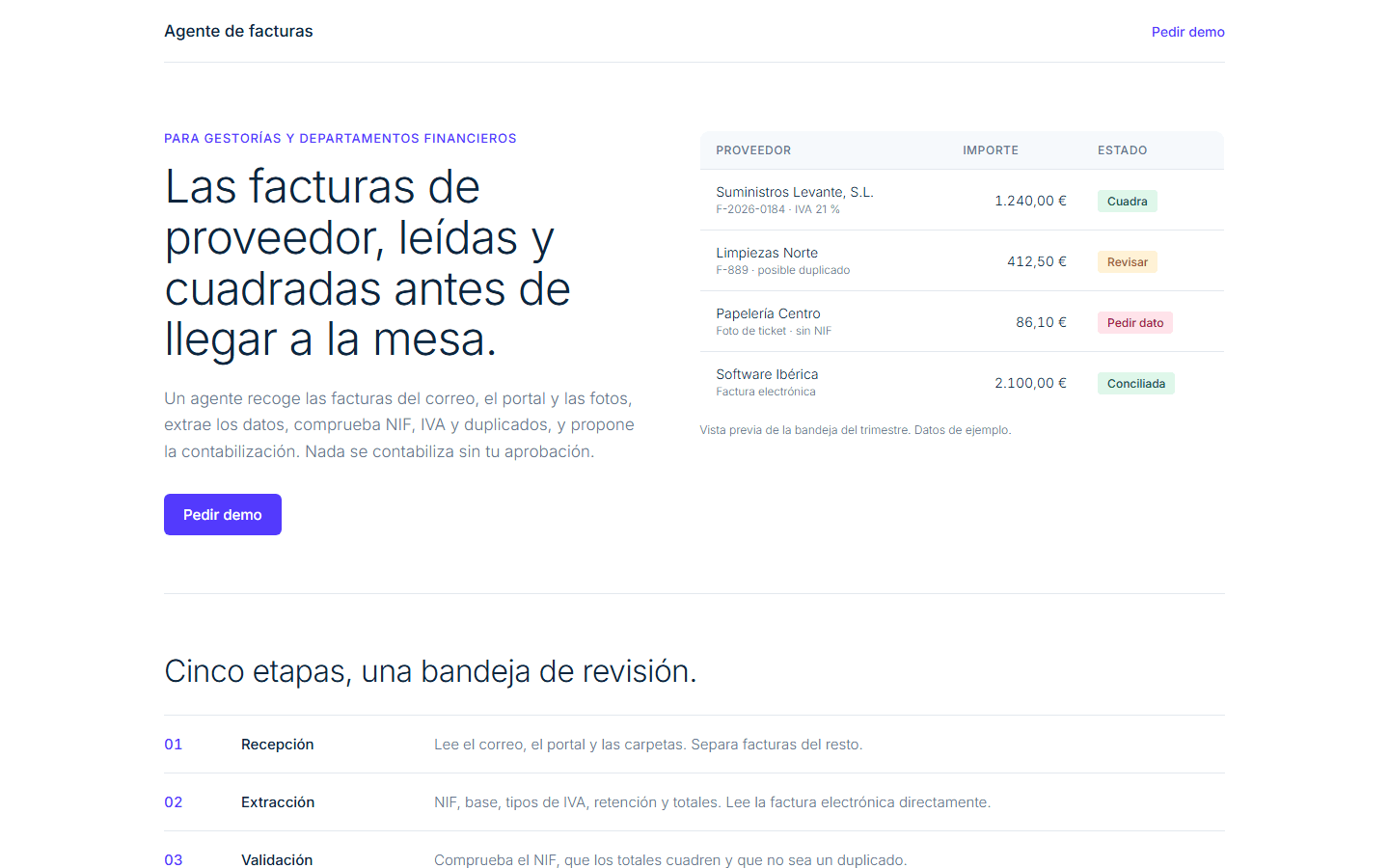This screenshot has height=868, width=1389.
Task: Click the 'Extracción' stage label
Action: [278, 802]
